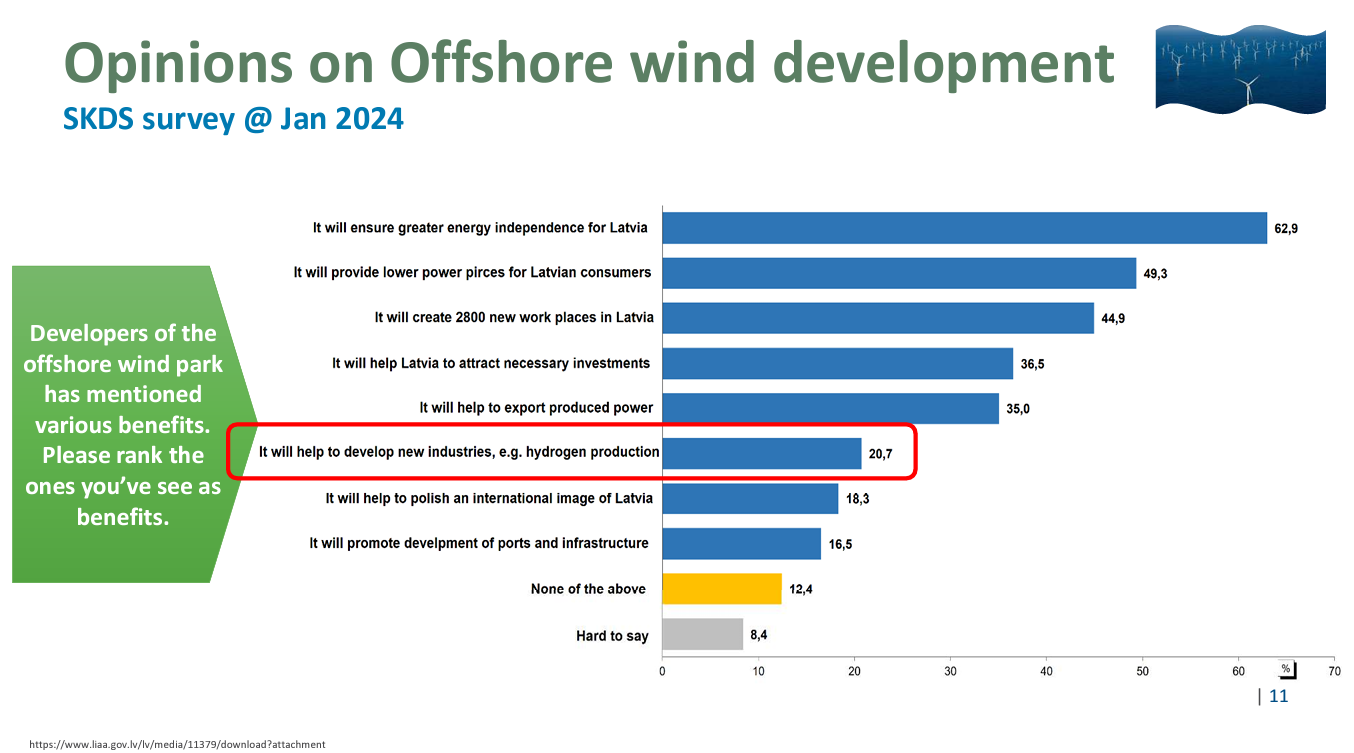Select the gray 'Hard to say' bar
This screenshot has width=1354, height=753.
click(x=702, y=634)
